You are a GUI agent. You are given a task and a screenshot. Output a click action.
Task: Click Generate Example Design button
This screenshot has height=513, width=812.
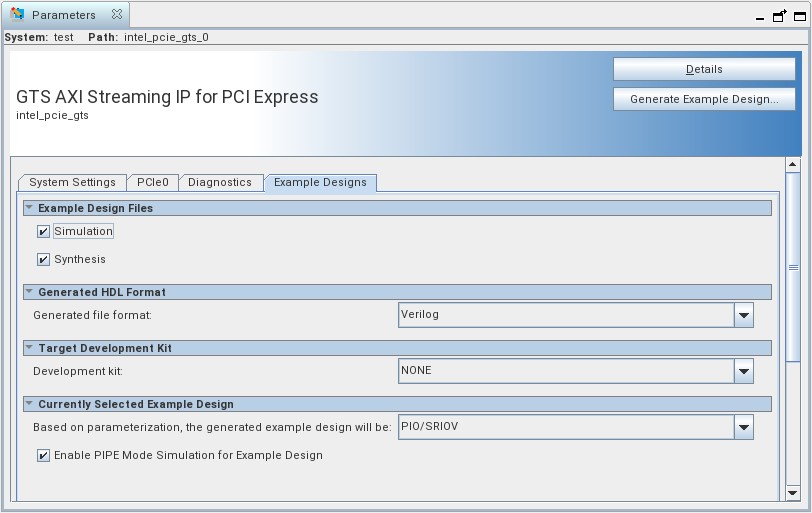coord(704,99)
